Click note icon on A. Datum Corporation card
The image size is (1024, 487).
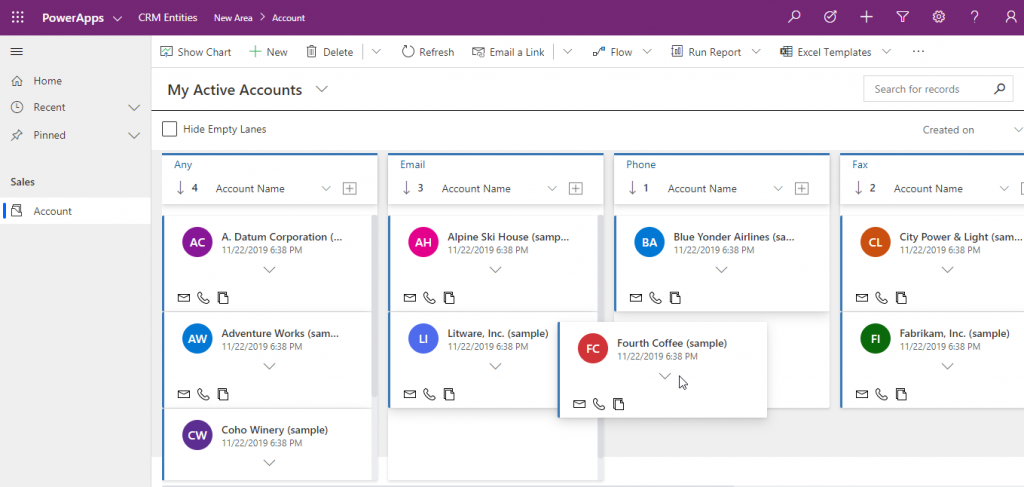223,298
